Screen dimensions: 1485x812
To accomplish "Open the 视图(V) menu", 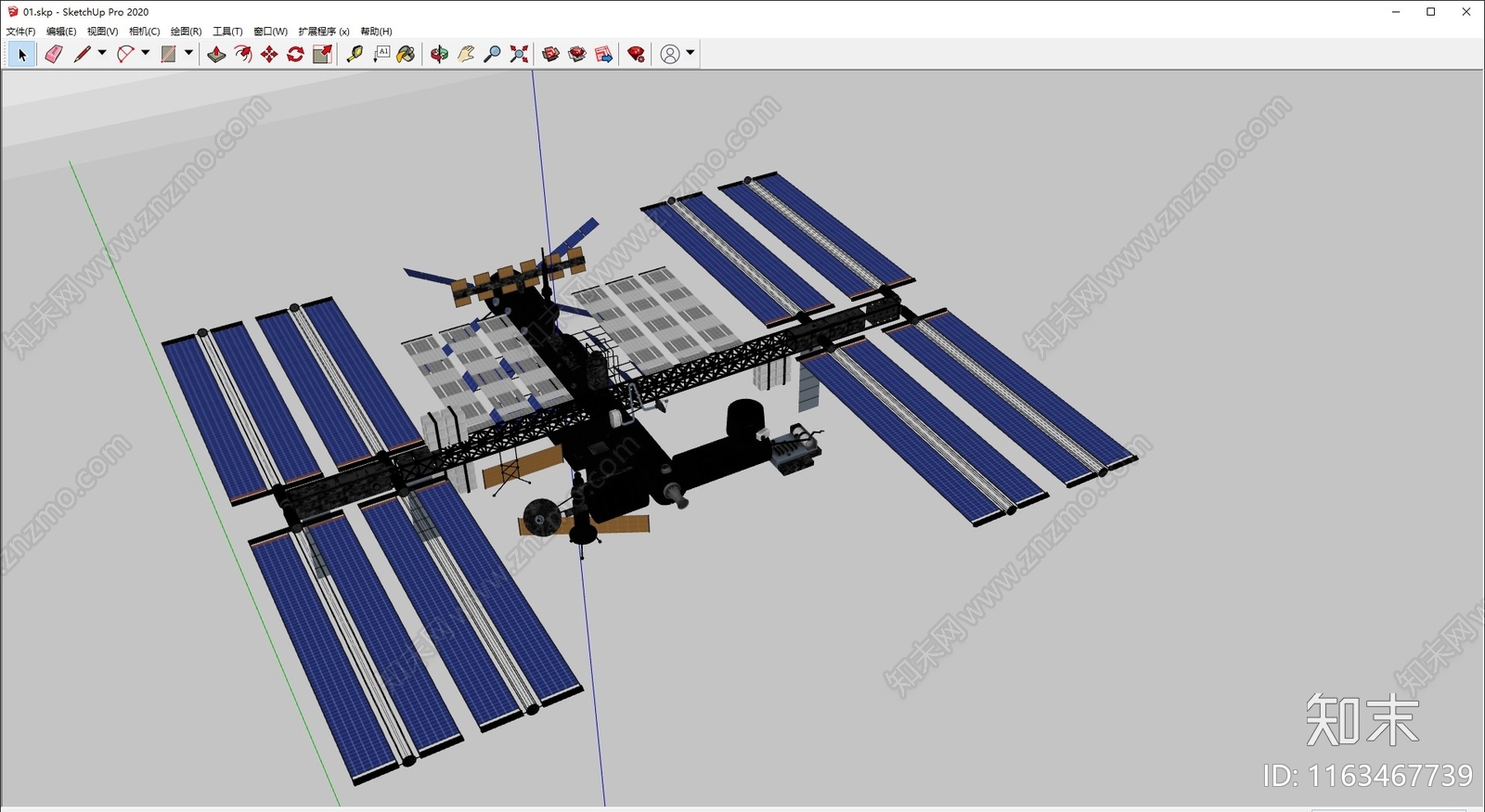I will [x=102, y=32].
